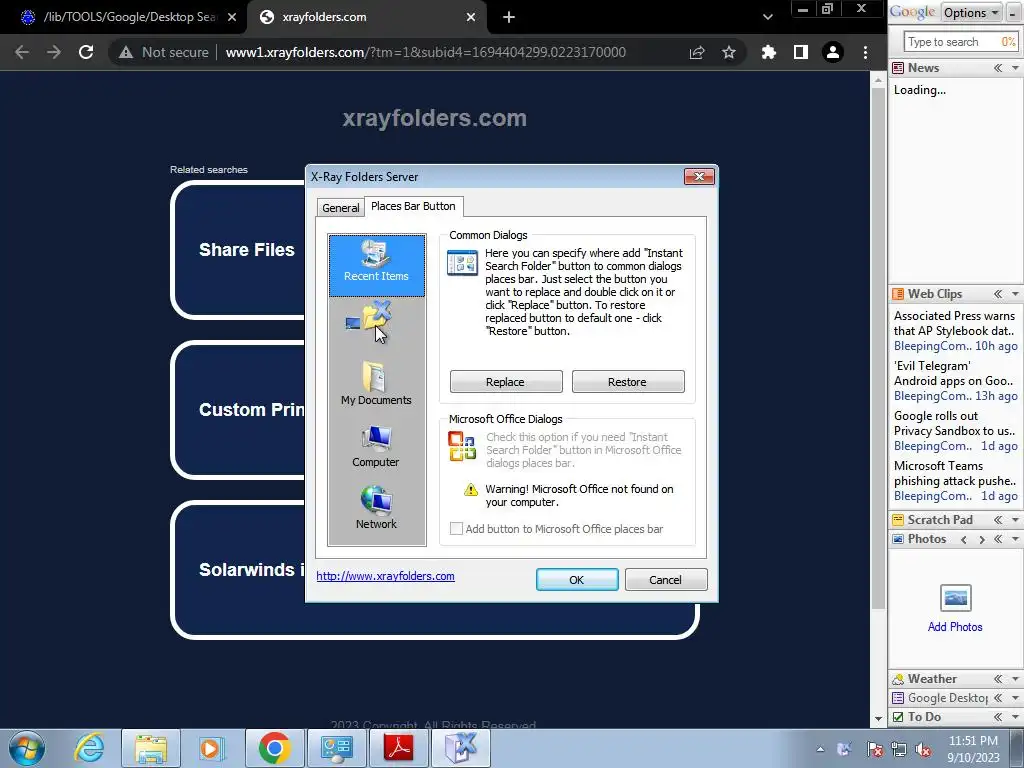Show previous photo in Photos gadget
Screen dimensions: 1024x768
coord(964,539)
